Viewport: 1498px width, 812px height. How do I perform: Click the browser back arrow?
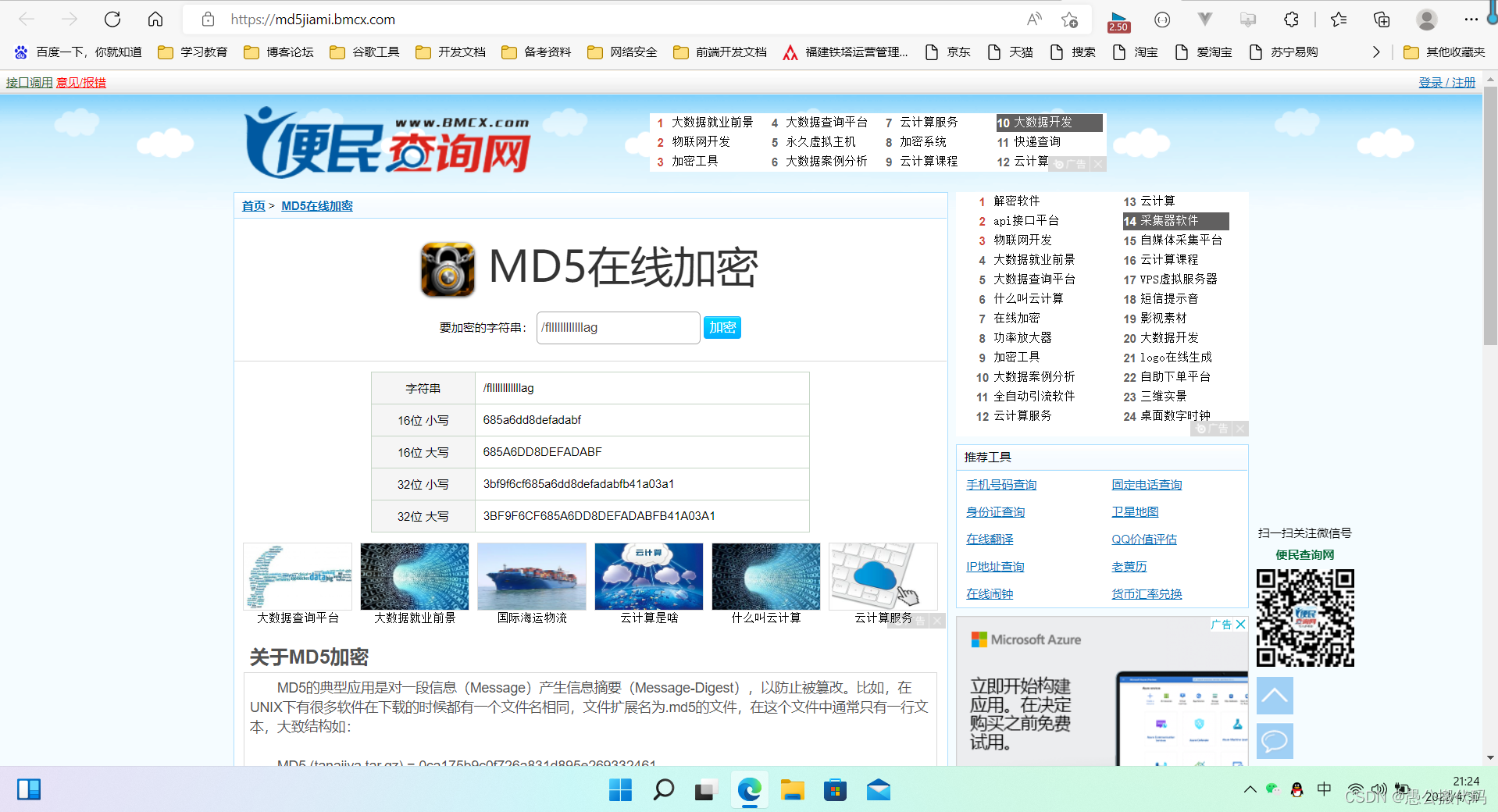pyautogui.click(x=27, y=20)
